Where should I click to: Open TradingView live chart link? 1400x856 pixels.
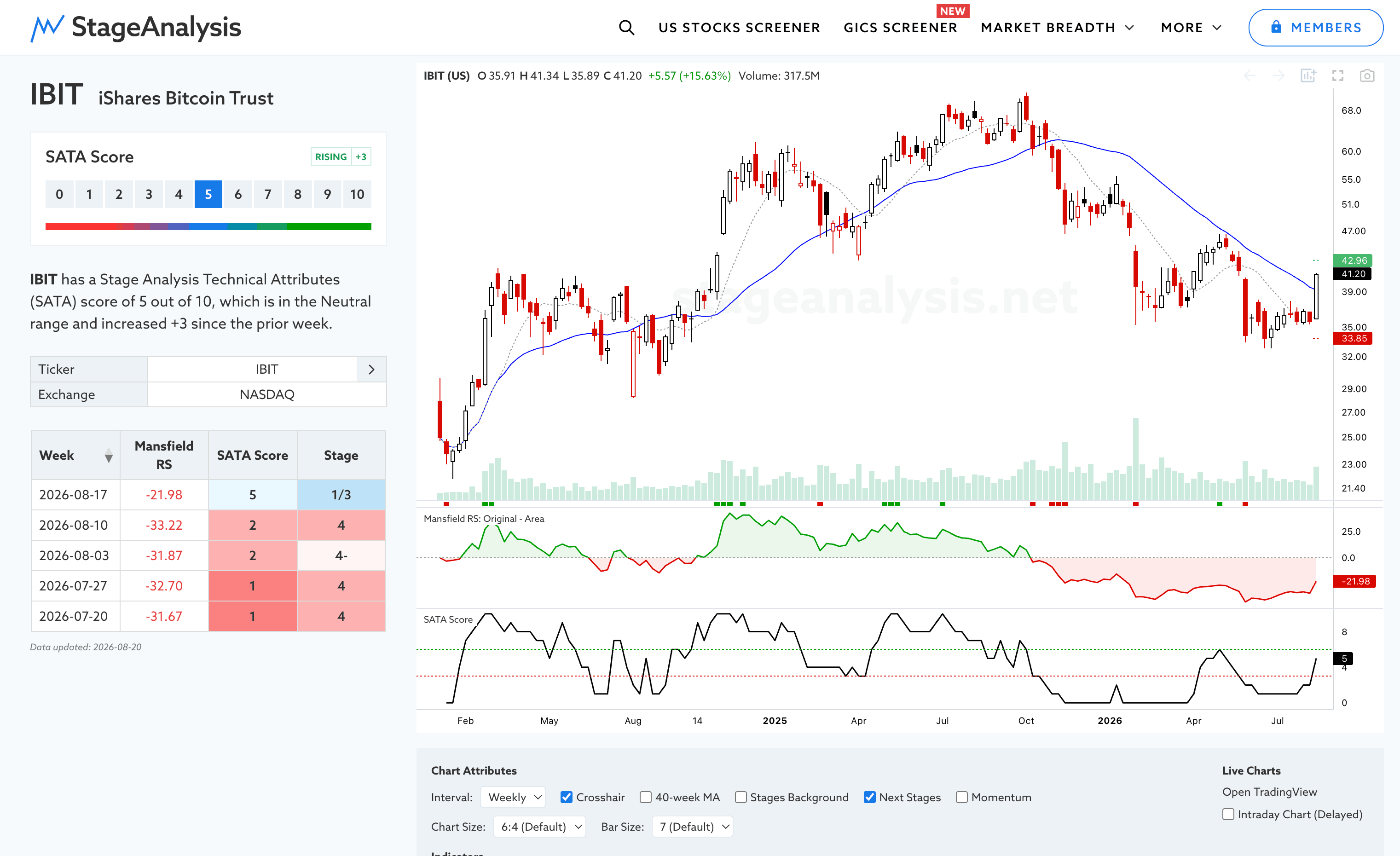point(1269,792)
